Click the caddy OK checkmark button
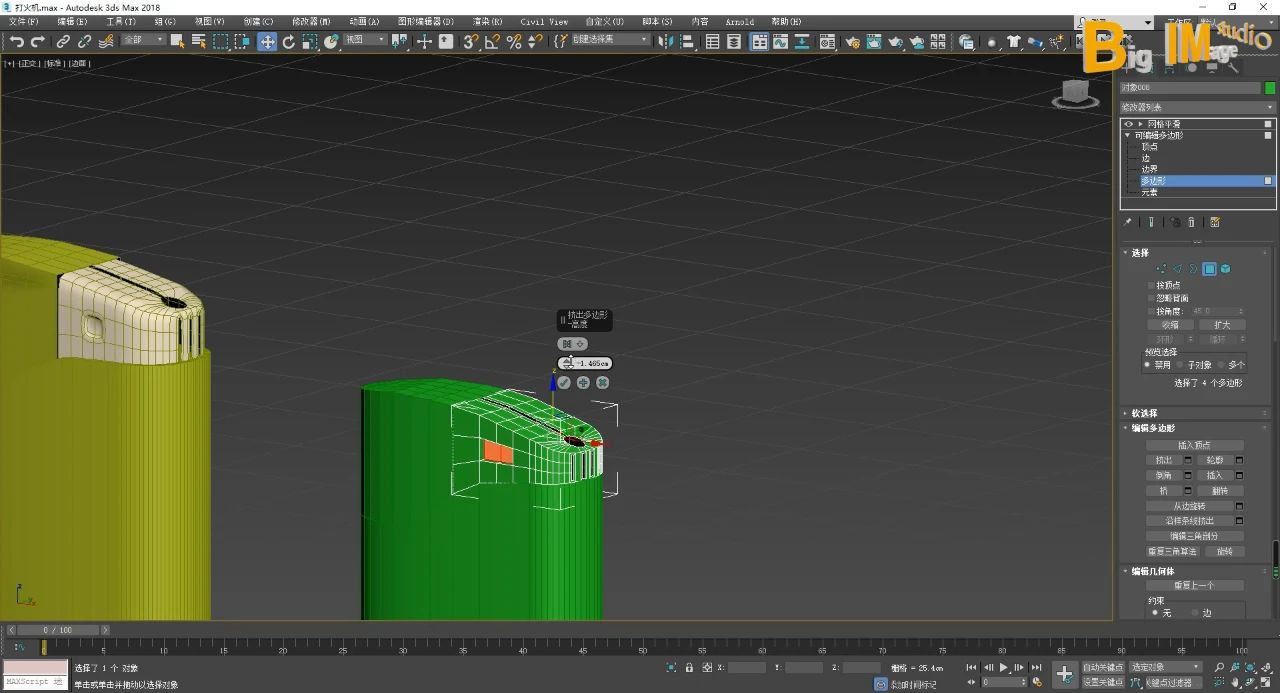Screen dimensions: 1280x693 click(564, 383)
